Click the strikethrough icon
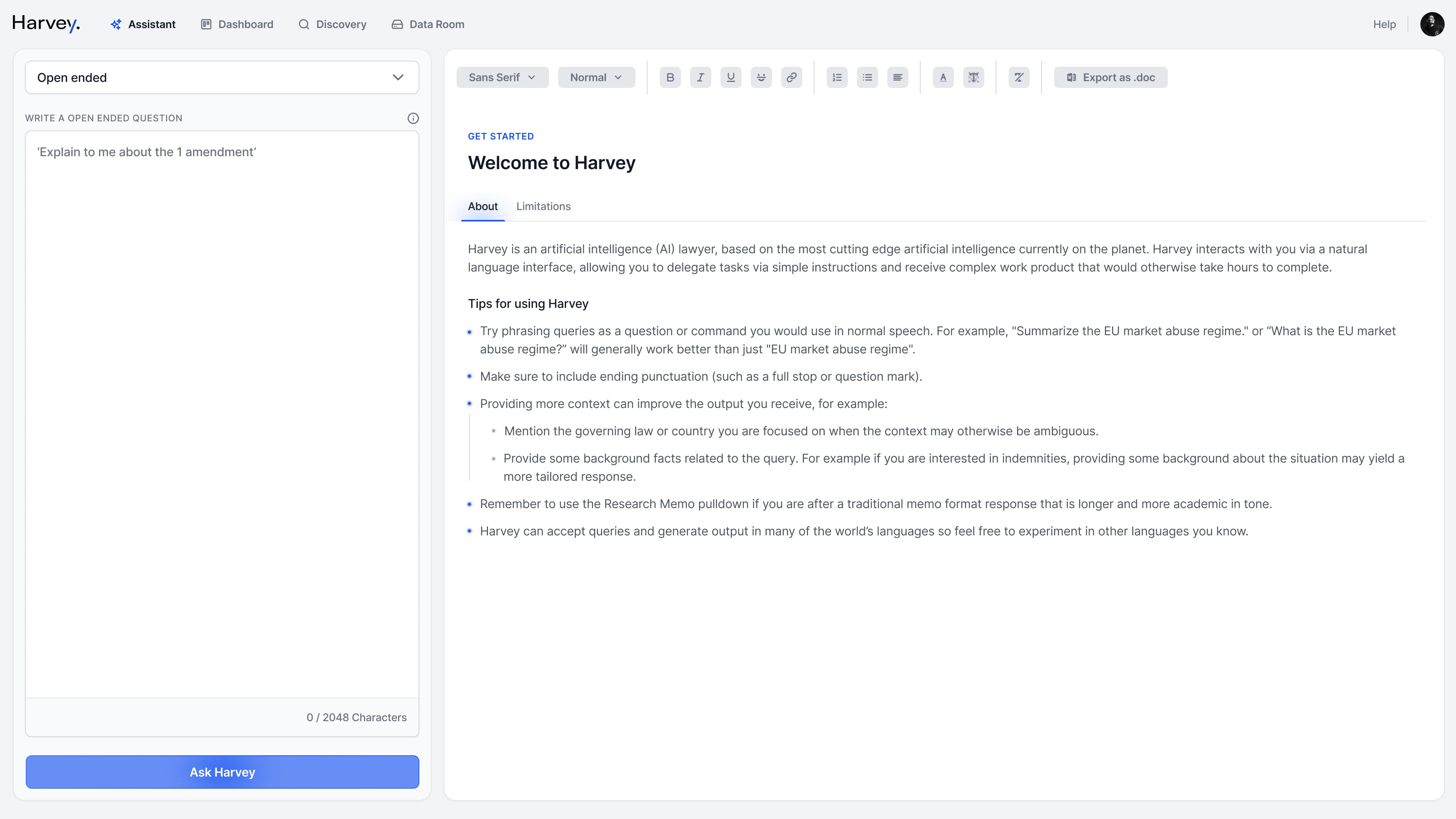The image size is (1456, 819). click(761, 77)
